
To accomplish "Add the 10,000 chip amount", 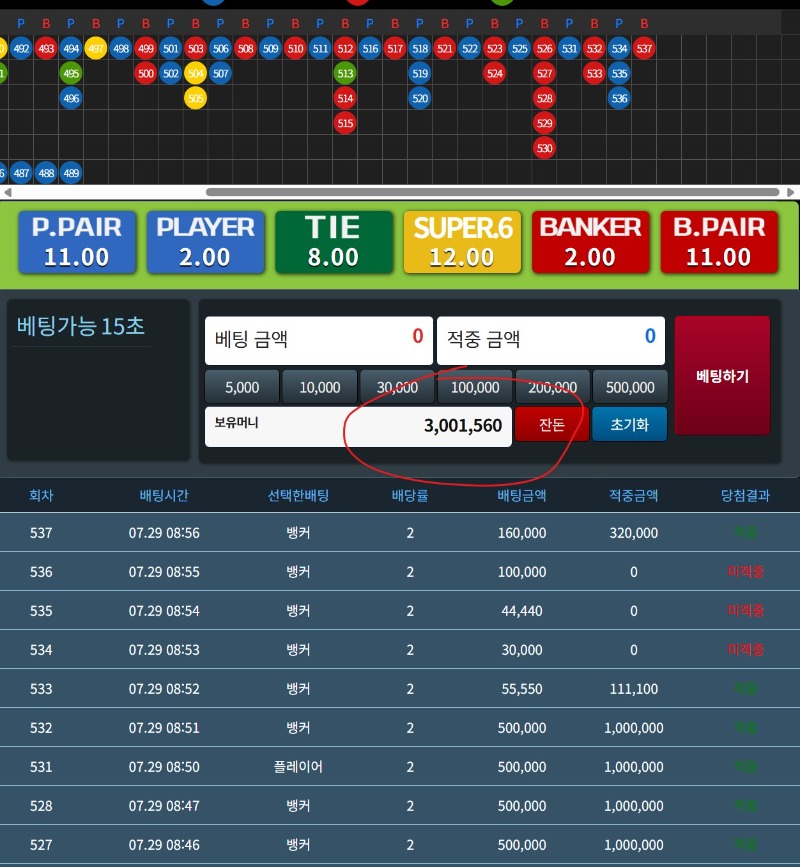I will 320,387.
